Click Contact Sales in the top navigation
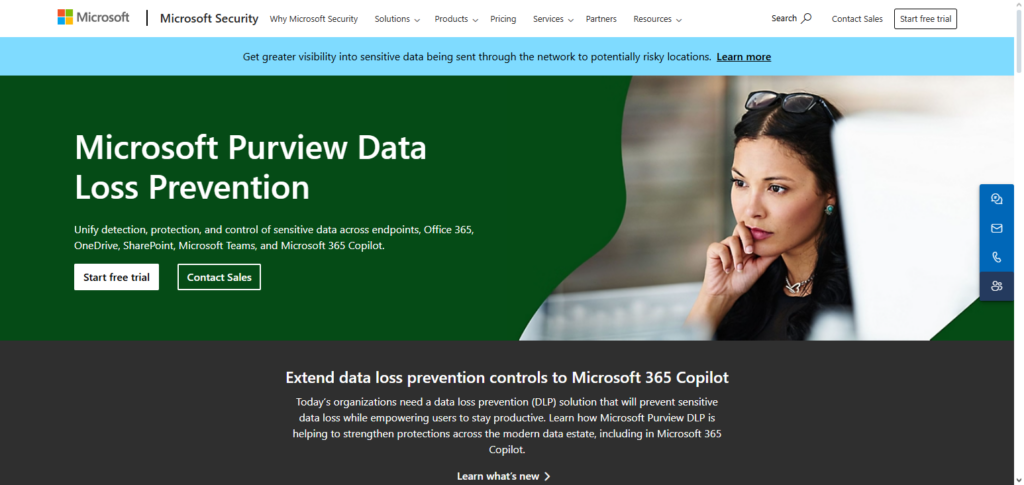 tap(857, 19)
